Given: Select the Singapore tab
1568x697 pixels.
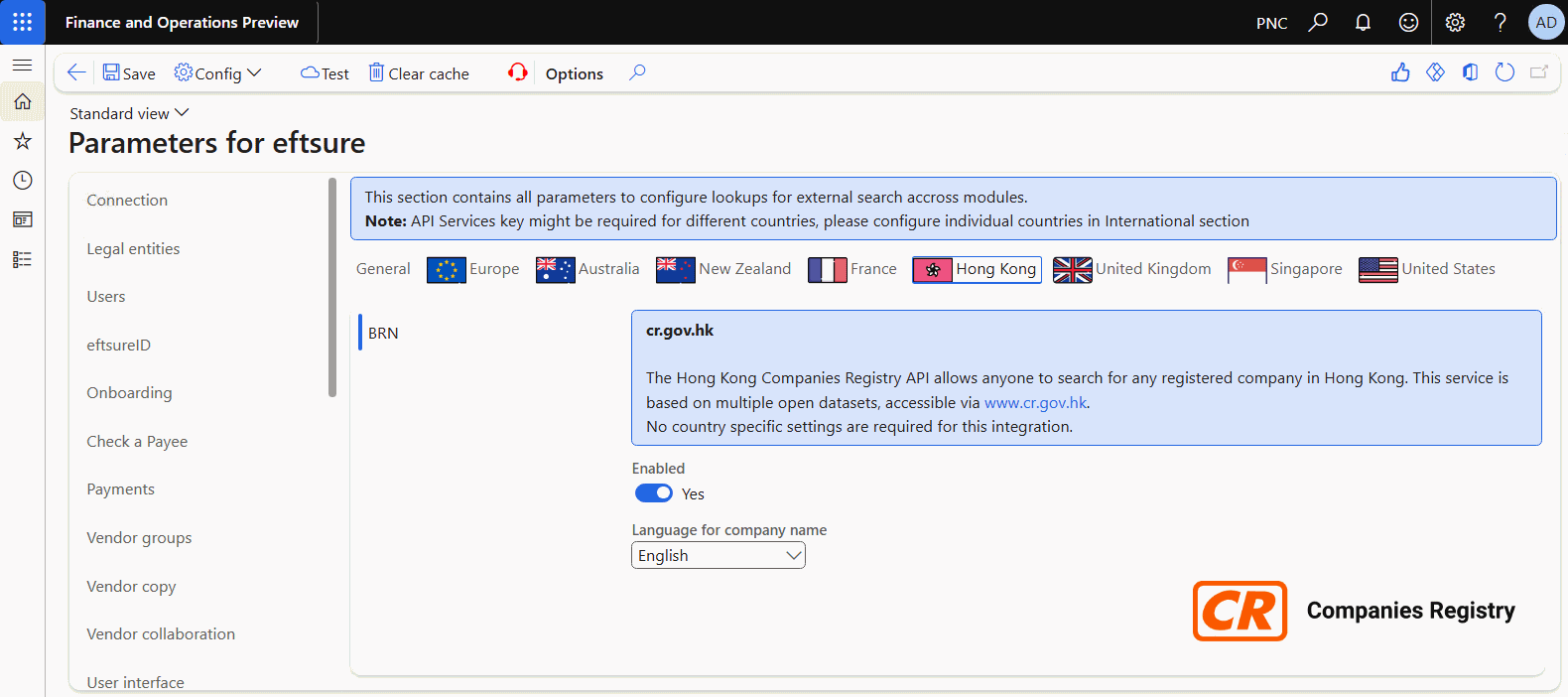Looking at the screenshot, I should (x=1285, y=269).
